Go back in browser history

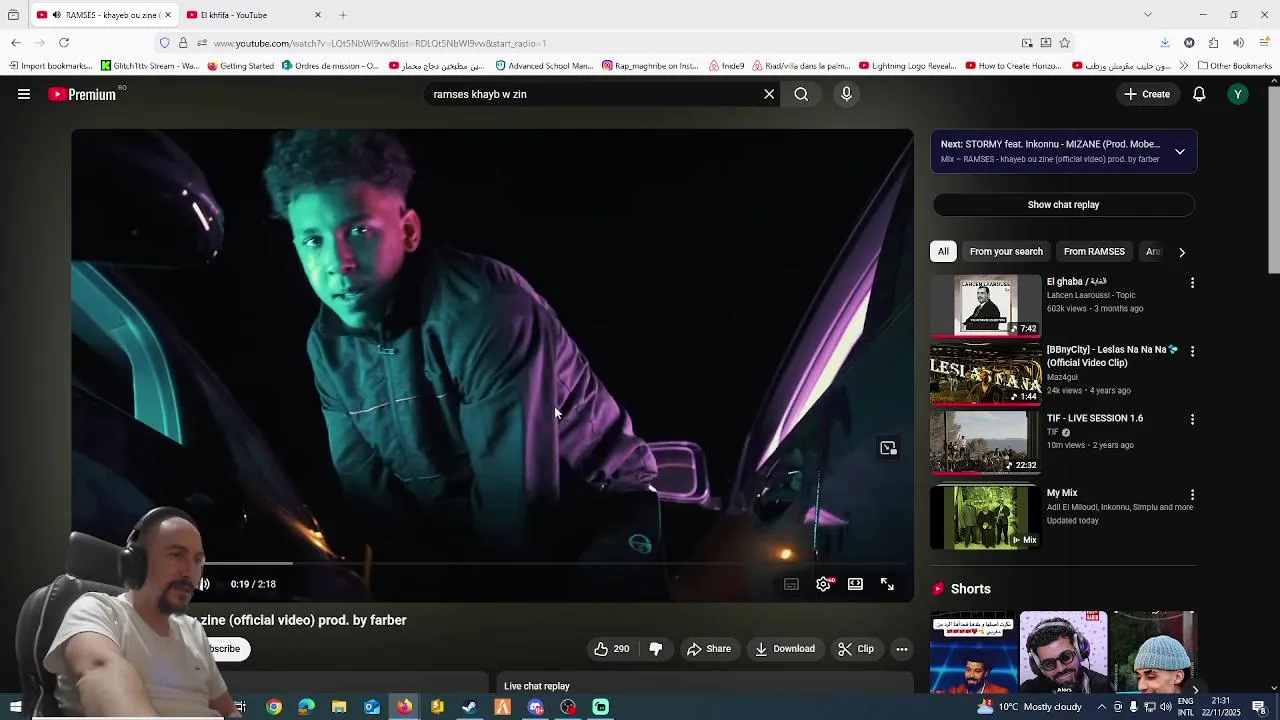(16, 43)
